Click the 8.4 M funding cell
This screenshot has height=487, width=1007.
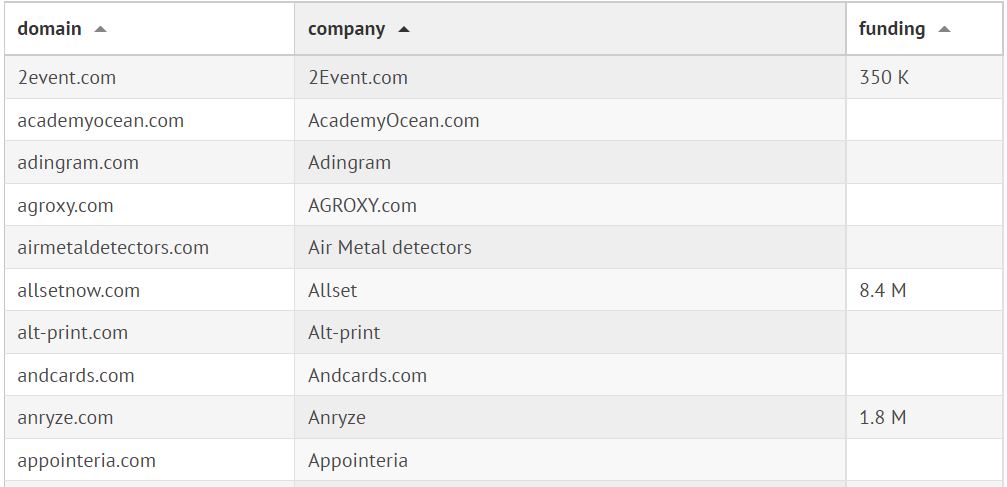883,290
